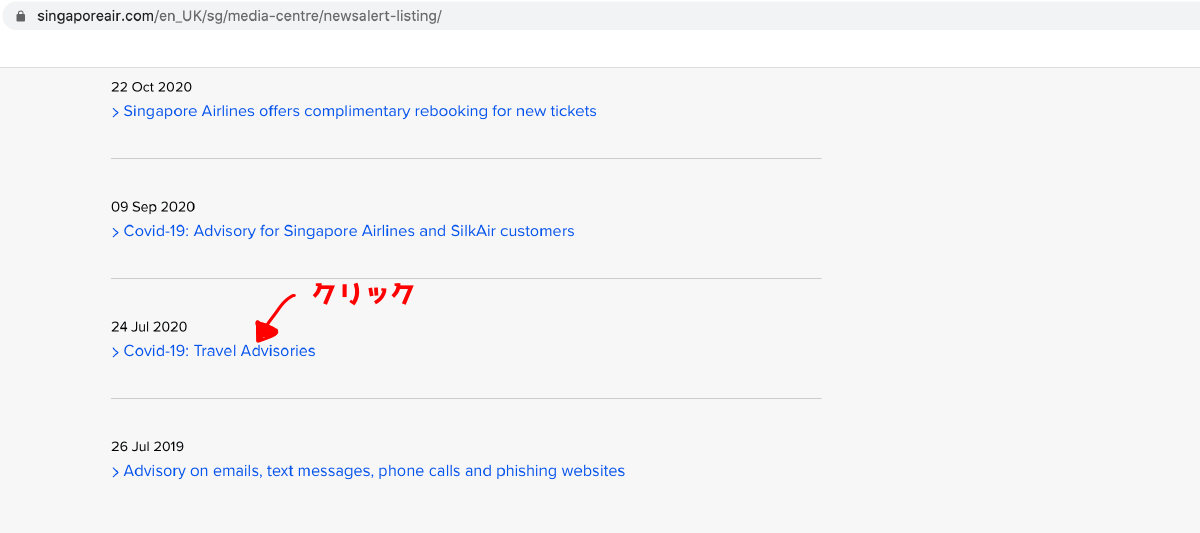Click the 22 Oct 2020 date label

pos(151,87)
